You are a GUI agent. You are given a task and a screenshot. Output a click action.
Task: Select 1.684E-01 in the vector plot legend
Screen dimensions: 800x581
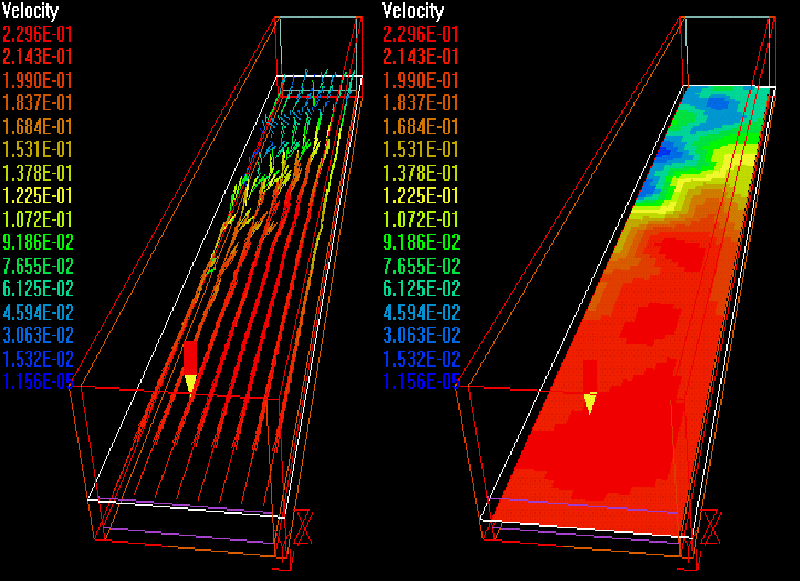37,126
